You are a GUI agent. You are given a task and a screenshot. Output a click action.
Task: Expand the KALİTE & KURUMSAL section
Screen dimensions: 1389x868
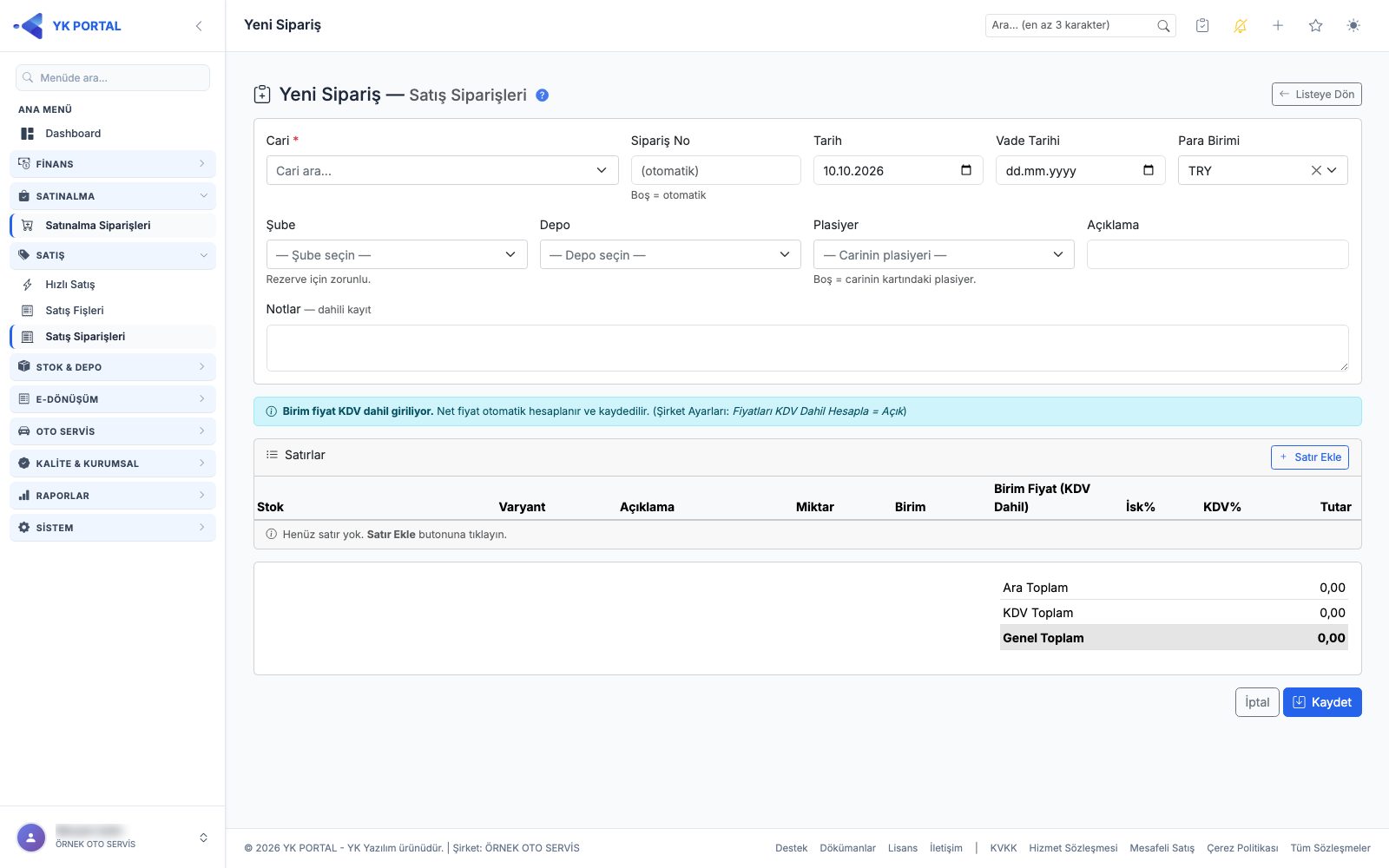pos(113,464)
